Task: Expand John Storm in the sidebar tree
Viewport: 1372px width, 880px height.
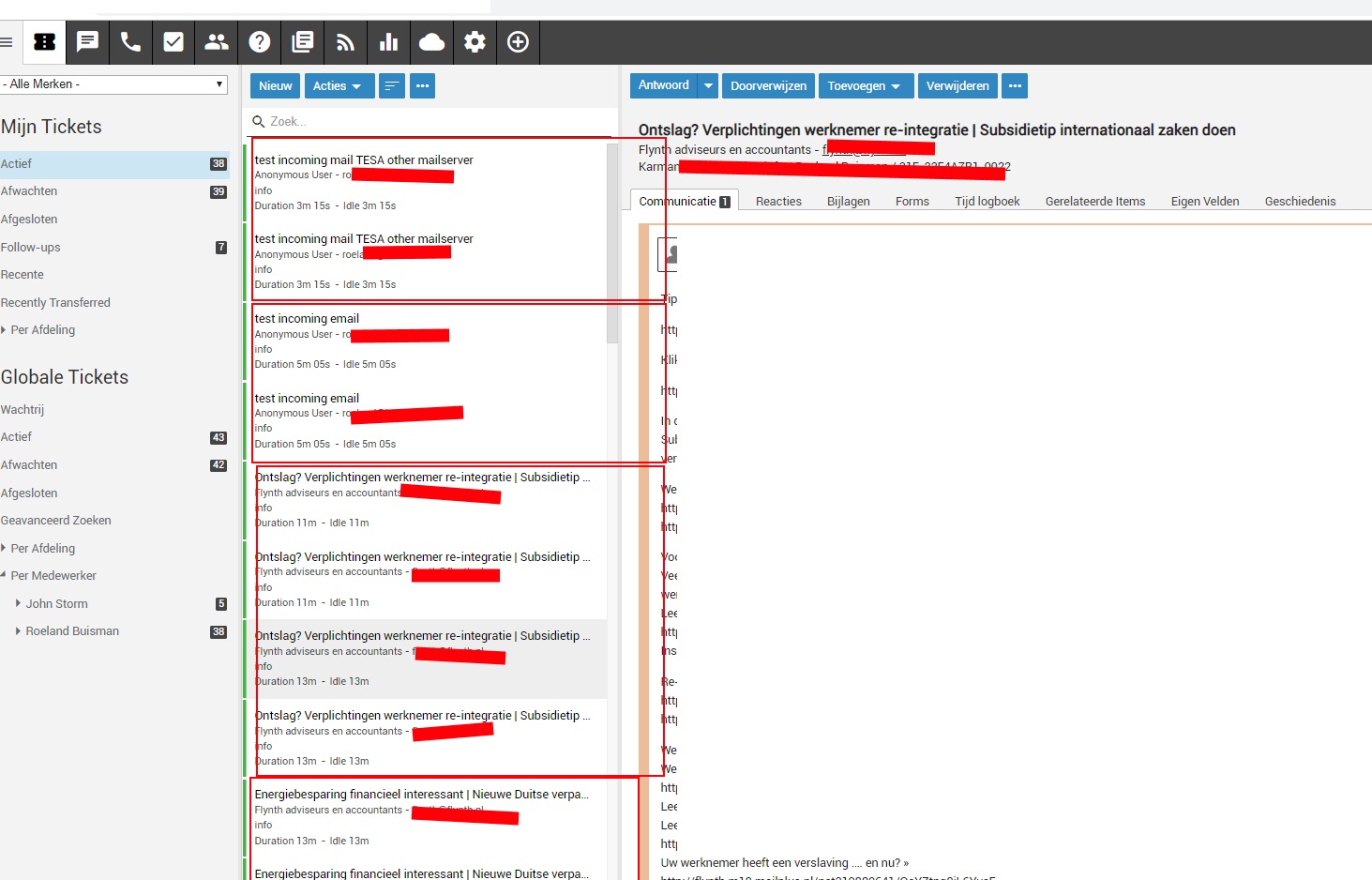Action: [18, 603]
